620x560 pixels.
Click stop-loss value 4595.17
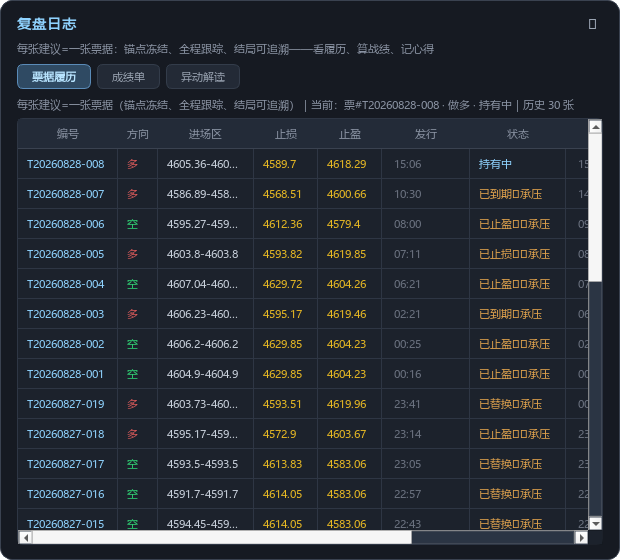click(282, 314)
